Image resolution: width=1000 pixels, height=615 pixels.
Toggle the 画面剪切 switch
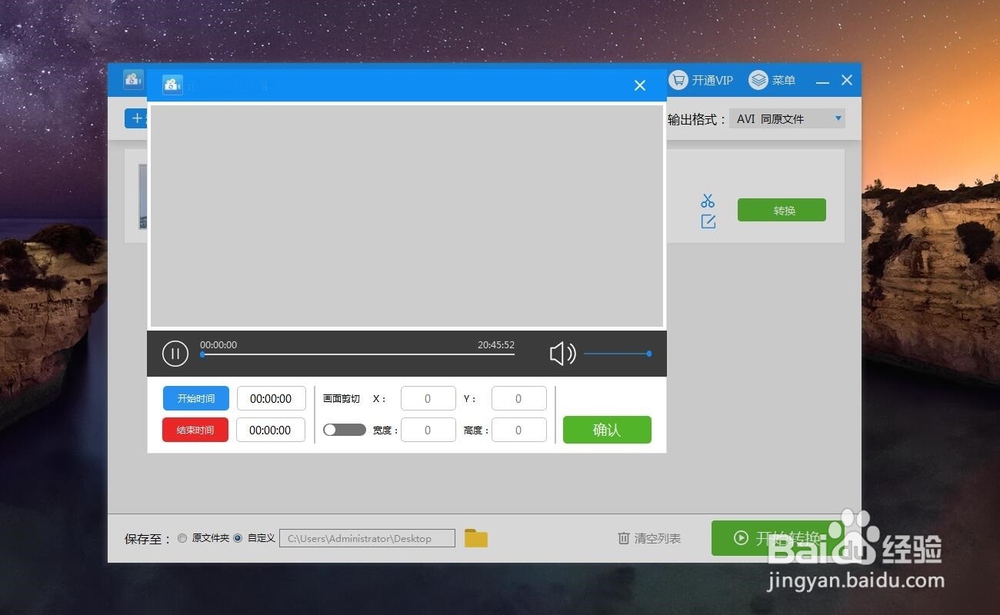click(344, 430)
